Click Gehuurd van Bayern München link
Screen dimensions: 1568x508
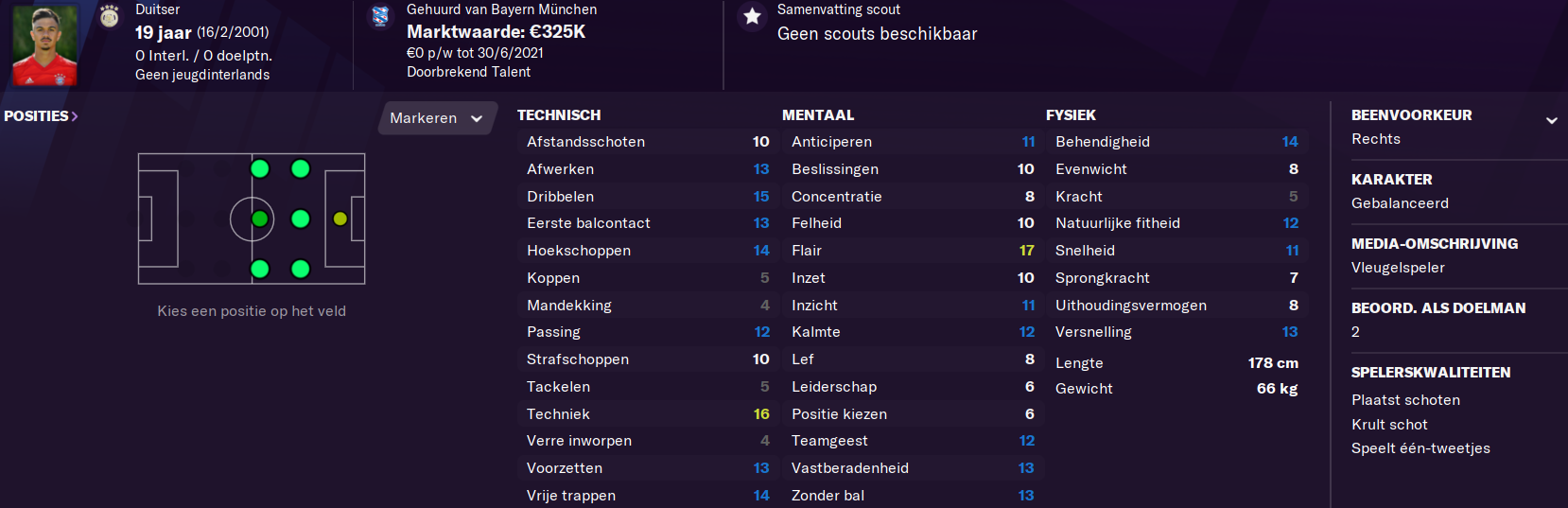[x=501, y=9]
